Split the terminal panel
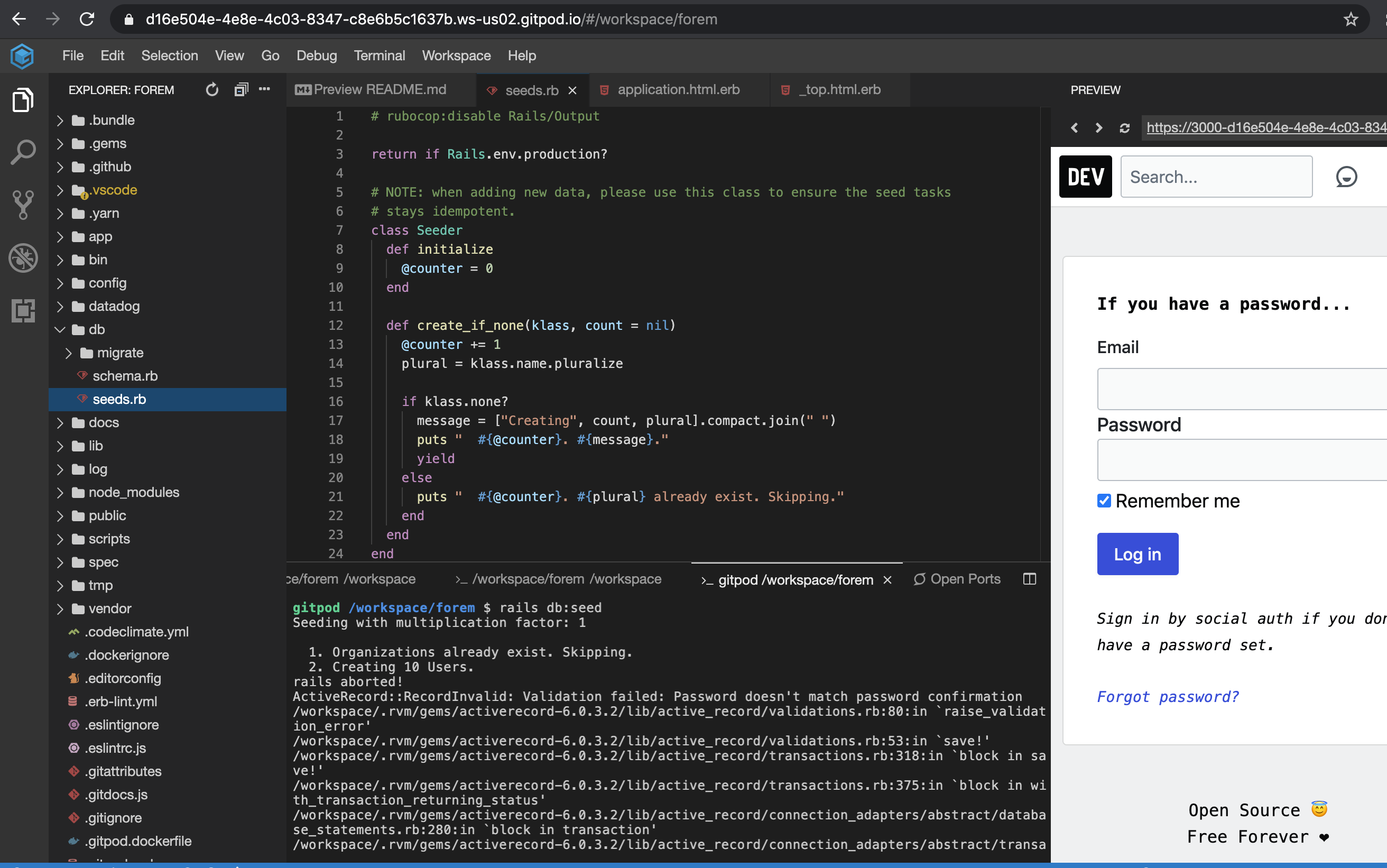 point(1030,579)
